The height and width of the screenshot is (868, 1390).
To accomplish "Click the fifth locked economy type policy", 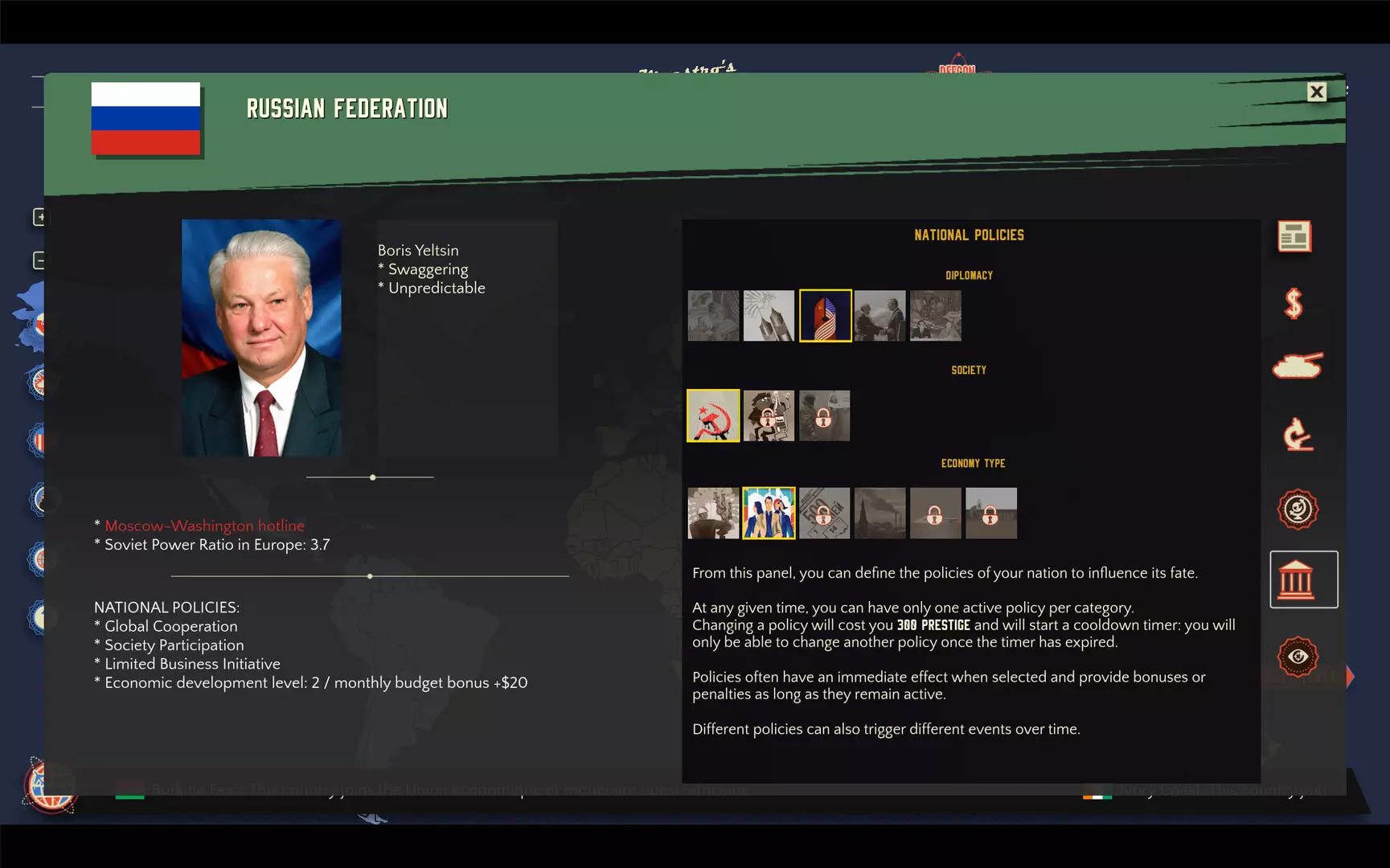I will [936, 513].
